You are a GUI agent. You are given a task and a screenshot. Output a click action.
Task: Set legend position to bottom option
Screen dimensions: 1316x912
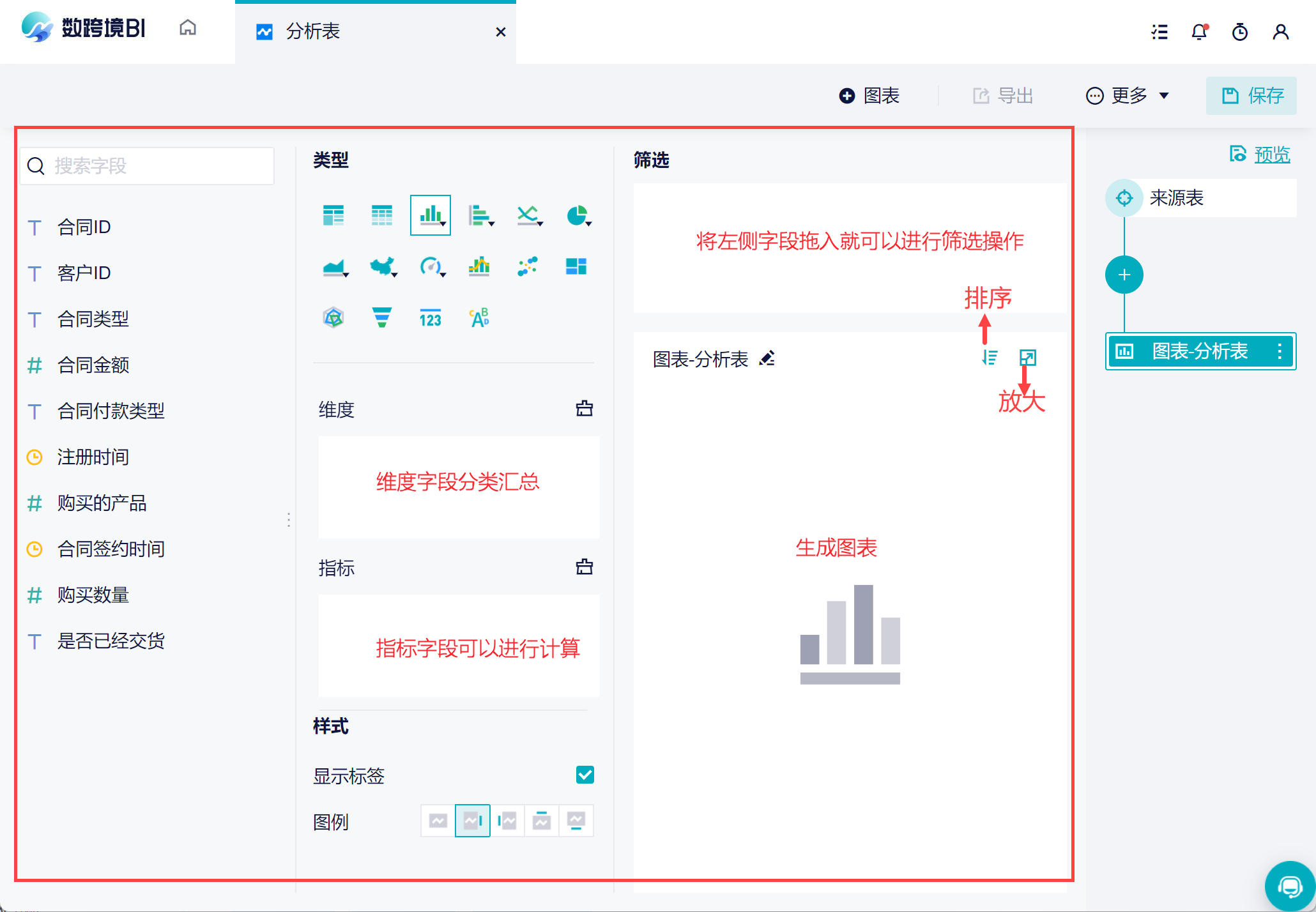pos(576,821)
